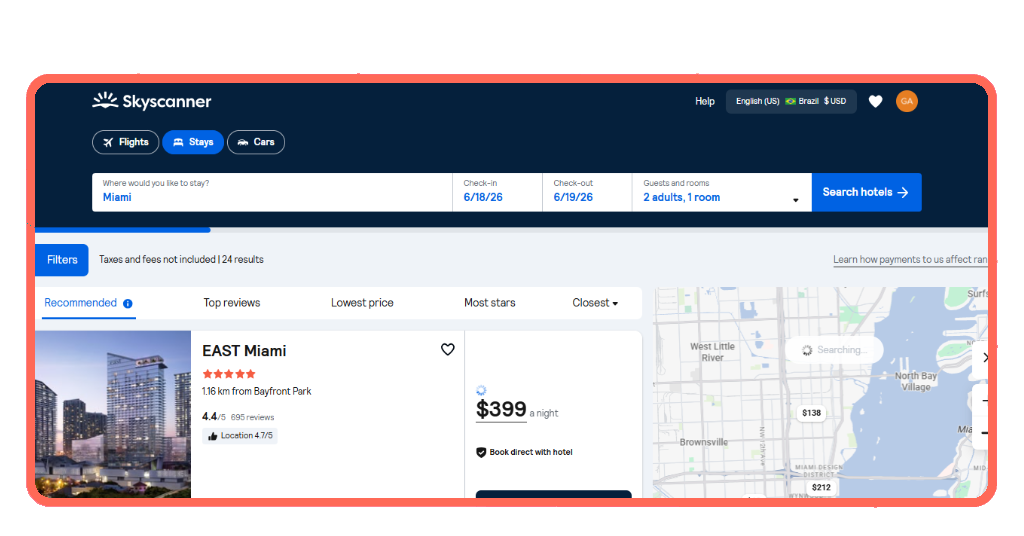Open the payments ranking info link
Screen dimensions: 1024x536
pyautogui.click(x=910, y=260)
